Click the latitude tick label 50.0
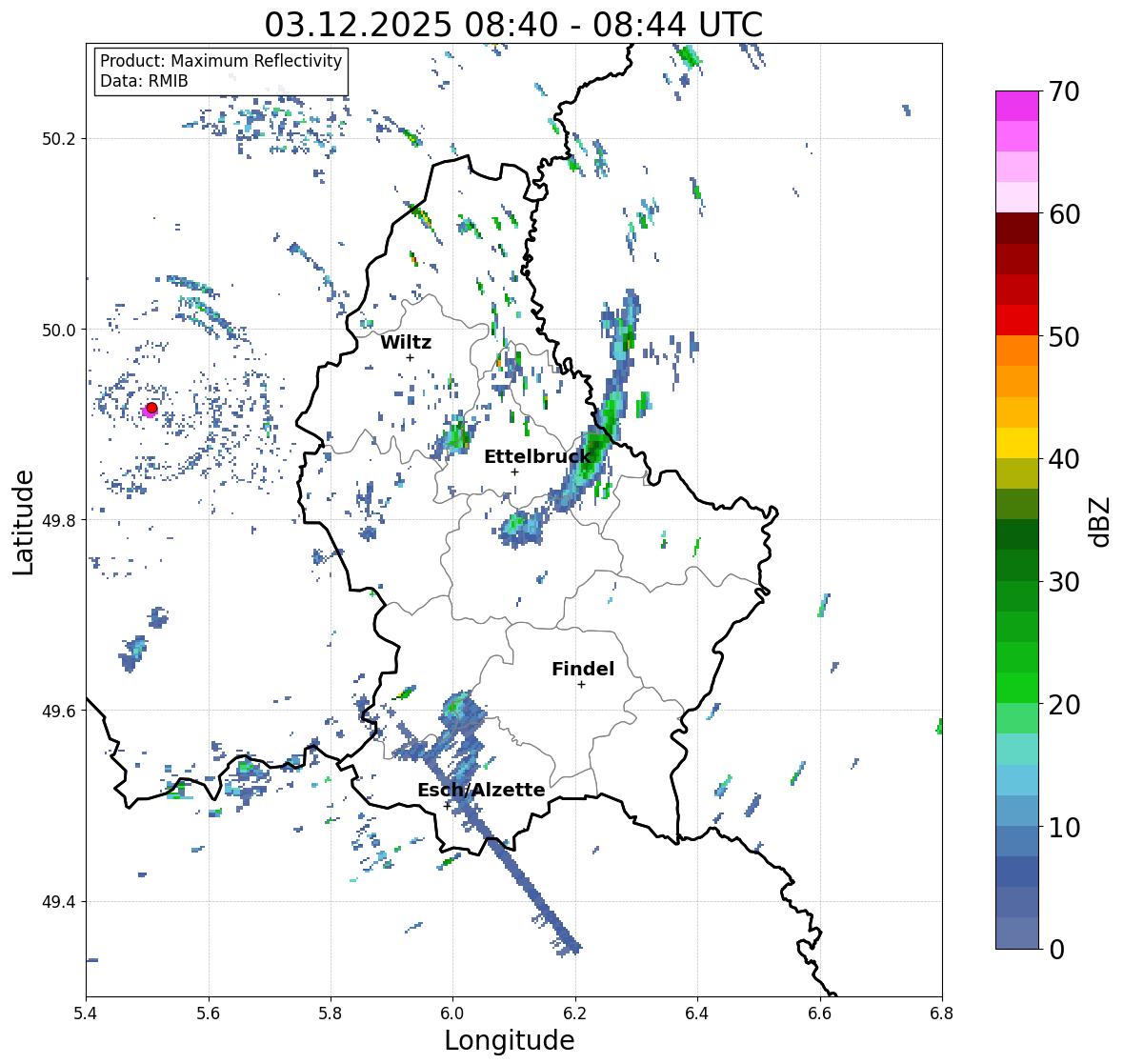This screenshot has height=1064, width=1123. [57, 331]
